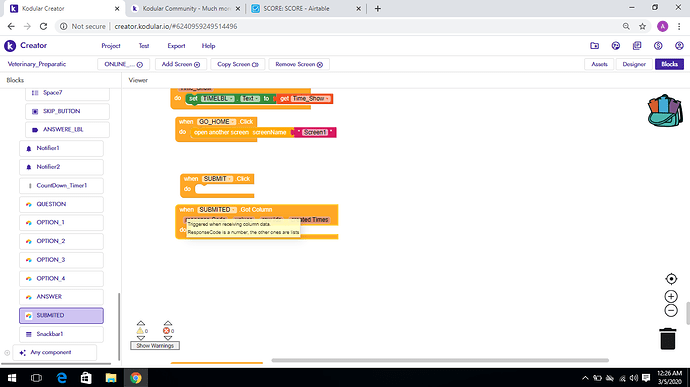Open Microsoft Edge from the taskbar

(x=62, y=378)
